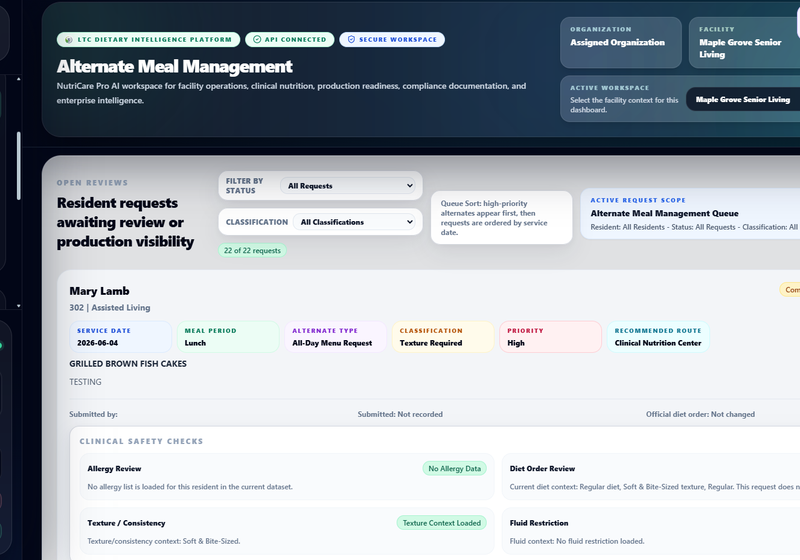Viewport: 800px width, 560px height.
Task: Click the TESTING note text
Action: coord(85,382)
